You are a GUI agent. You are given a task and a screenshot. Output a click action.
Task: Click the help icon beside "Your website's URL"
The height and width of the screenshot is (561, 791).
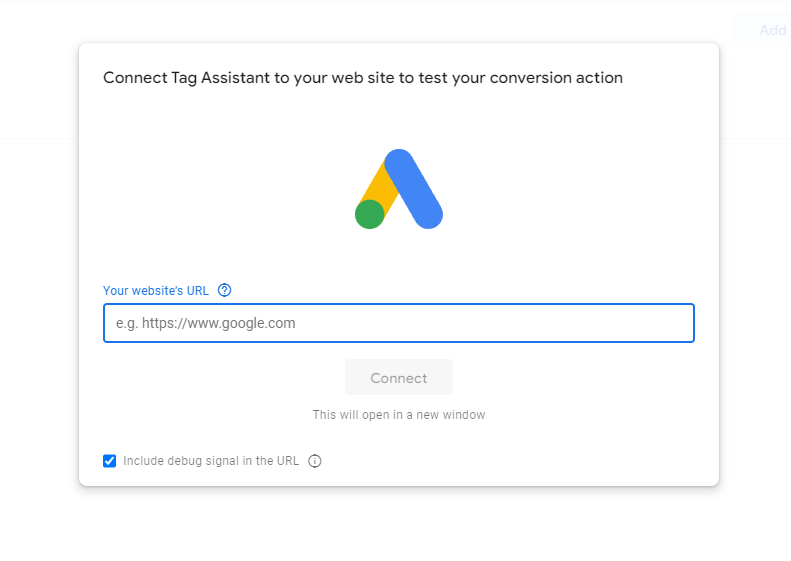coord(224,291)
